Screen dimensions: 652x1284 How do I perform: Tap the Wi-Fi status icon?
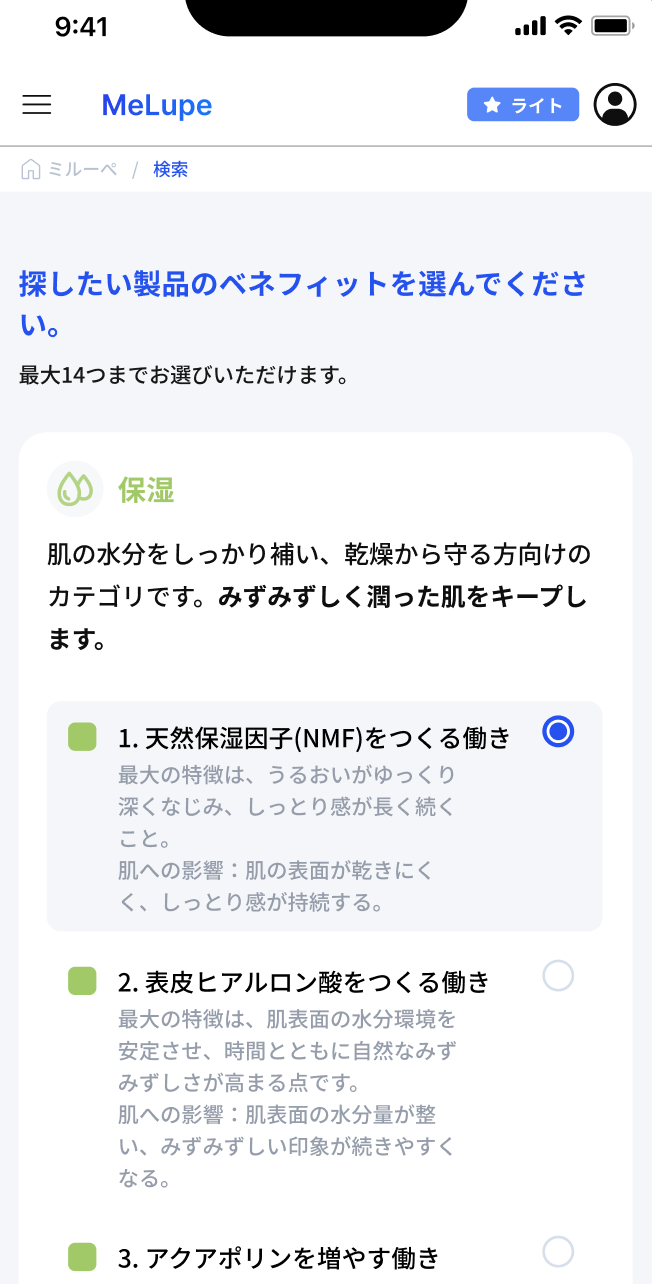coord(569,26)
